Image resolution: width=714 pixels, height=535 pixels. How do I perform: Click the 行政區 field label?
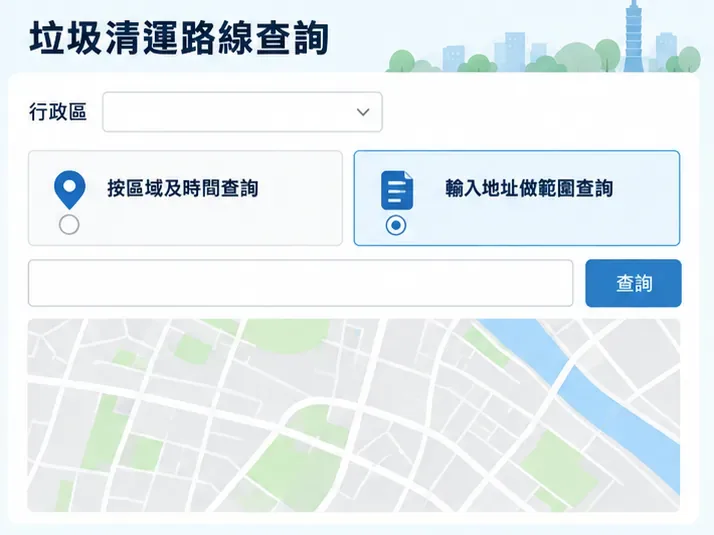click(x=58, y=112)
